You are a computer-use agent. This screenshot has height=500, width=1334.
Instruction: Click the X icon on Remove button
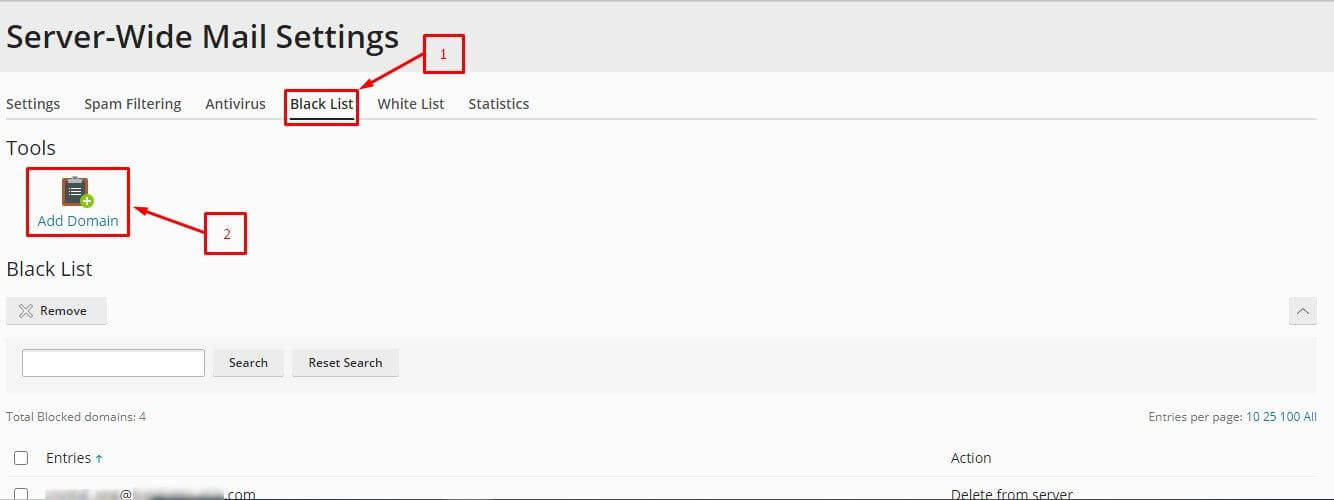pos(26,311)
